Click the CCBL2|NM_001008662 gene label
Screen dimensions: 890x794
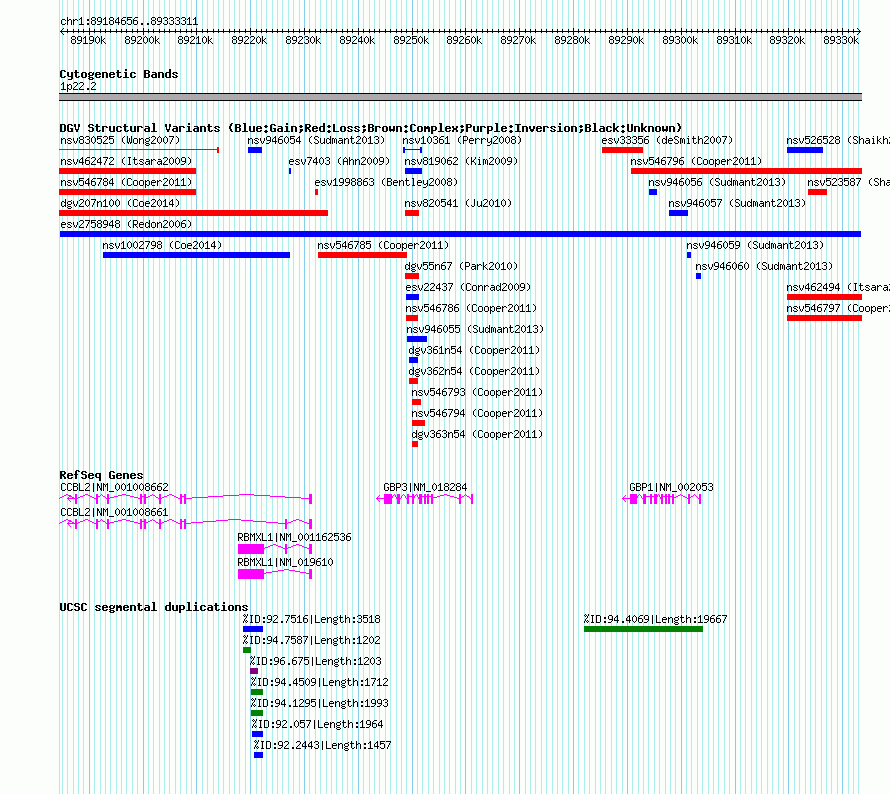pyautogui.click(x=114, y=488)
